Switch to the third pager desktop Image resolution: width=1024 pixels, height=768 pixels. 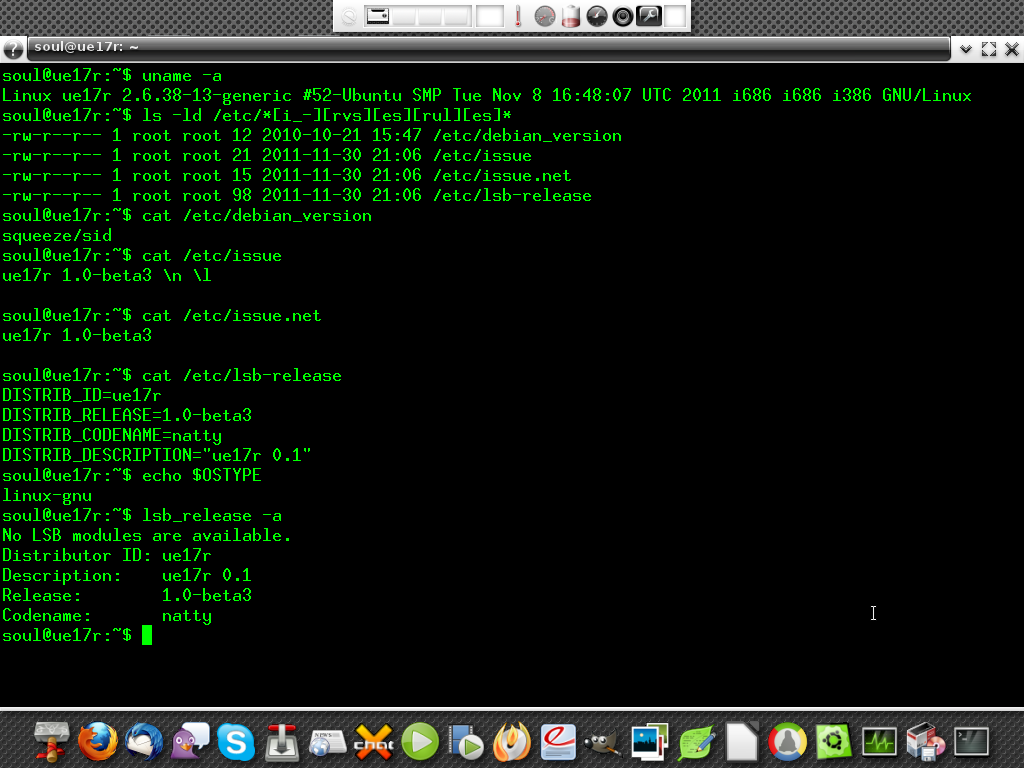point(430,16)
